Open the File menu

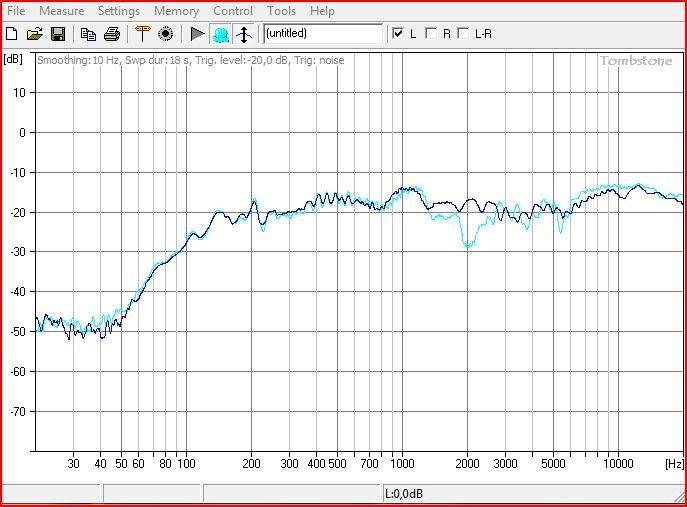pyautogui.click(x=16, y=11)
